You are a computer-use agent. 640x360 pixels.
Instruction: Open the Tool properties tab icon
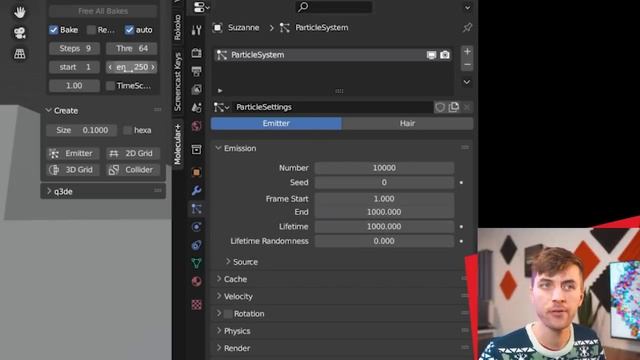(x=196, y=30)
